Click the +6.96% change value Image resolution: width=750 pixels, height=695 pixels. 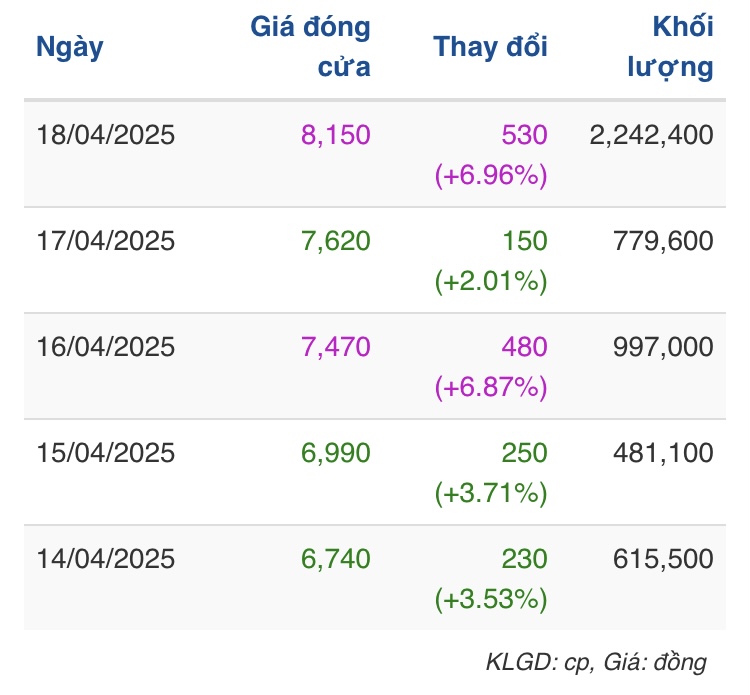(x=491, y=176)
